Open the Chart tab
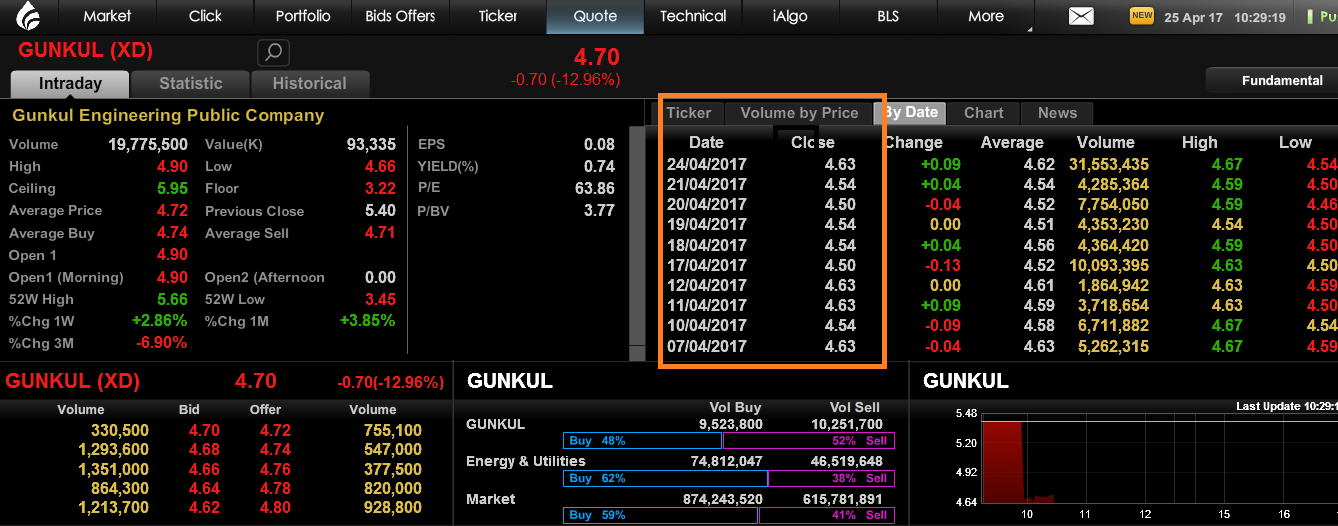Image resolution: width=1338 pixels, height=526 pixels. coord(984,113)
